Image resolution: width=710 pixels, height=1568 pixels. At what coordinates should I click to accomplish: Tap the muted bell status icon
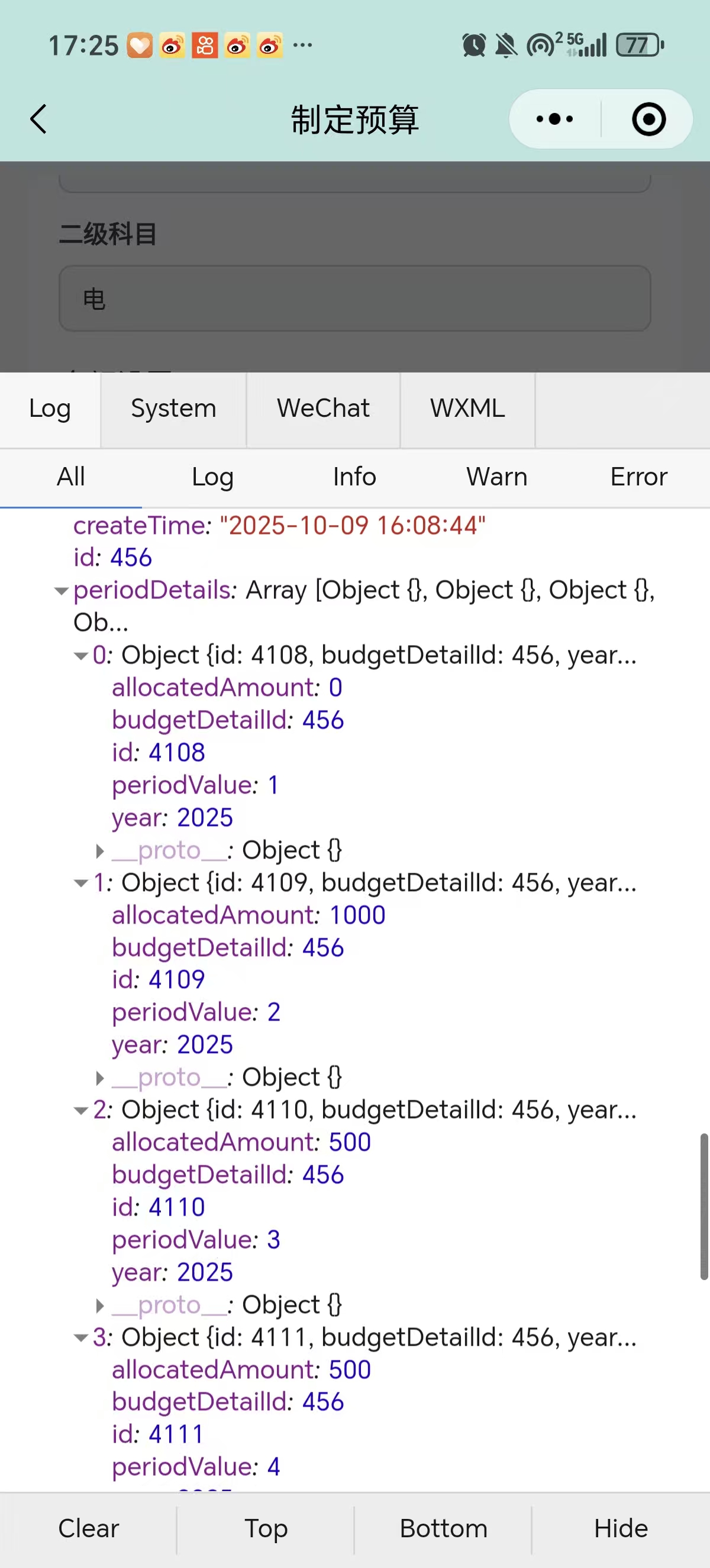(x=505, y=46)
